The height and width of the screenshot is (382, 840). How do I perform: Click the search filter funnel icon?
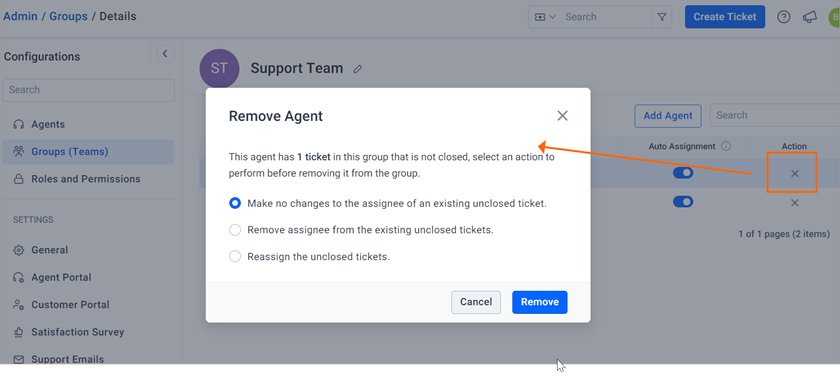coord(662,17)
